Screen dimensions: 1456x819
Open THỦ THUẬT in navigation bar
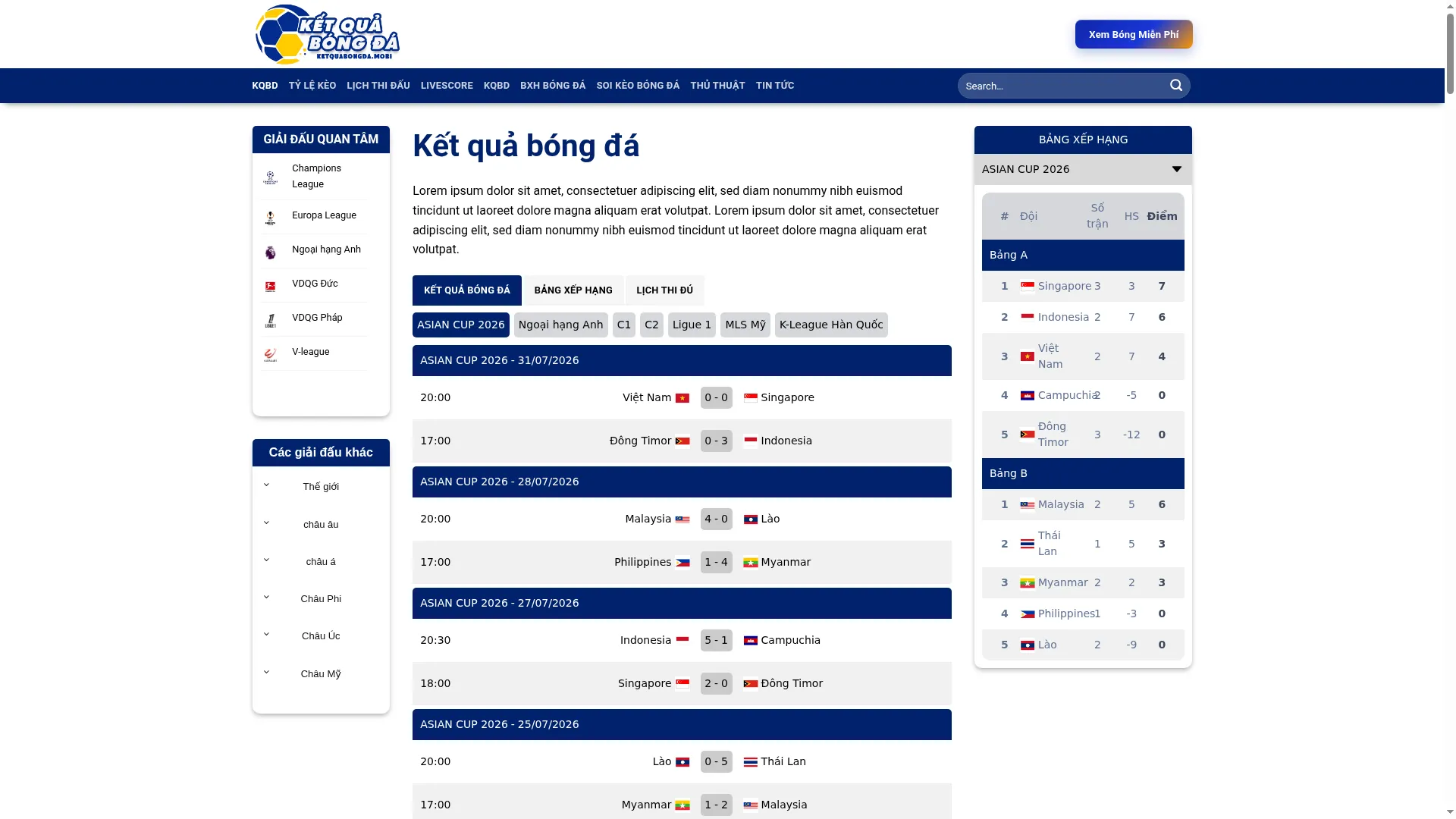click(717, 86)
